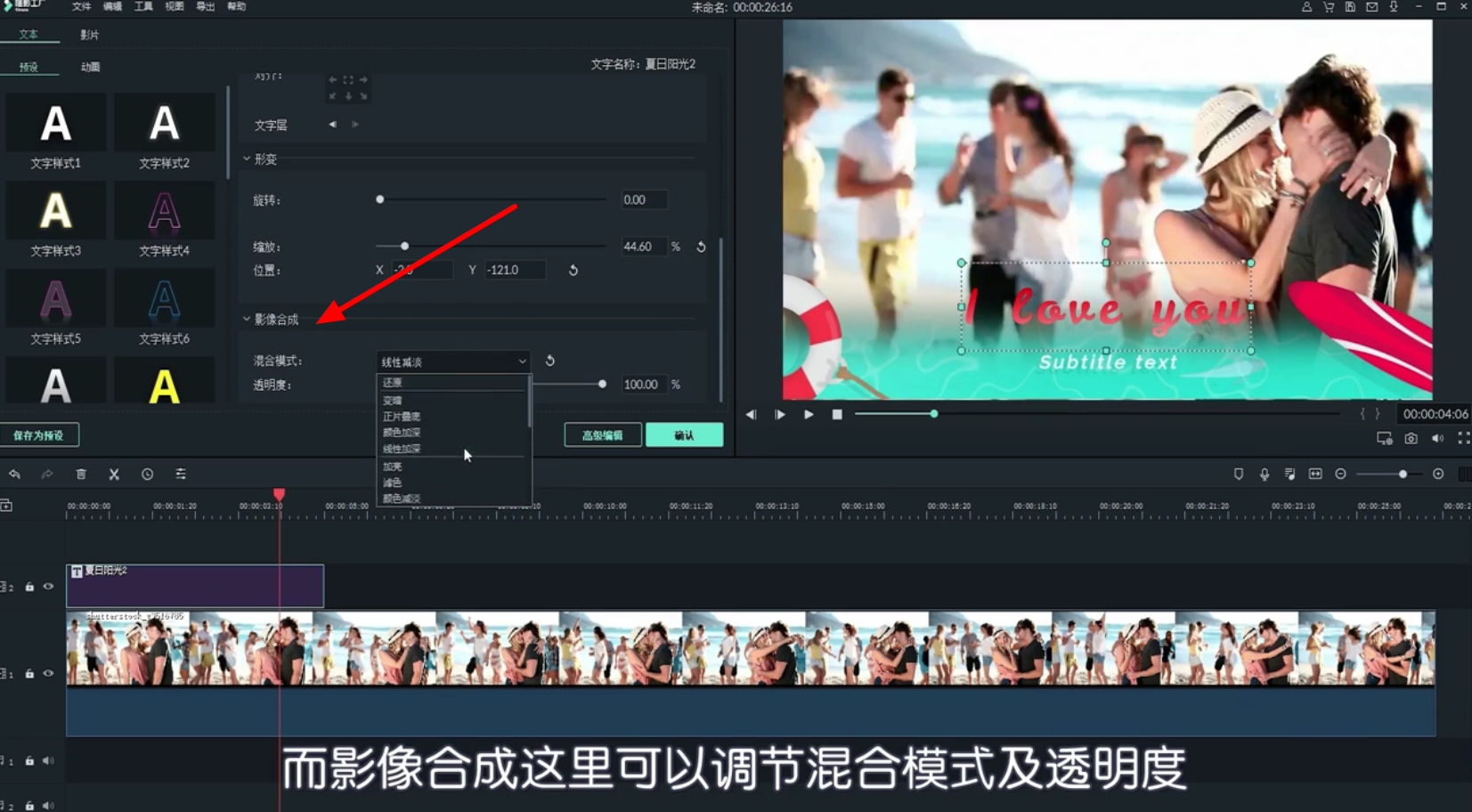Lock audio track 1
The image size is (1472, 812).
coord(29,761)
